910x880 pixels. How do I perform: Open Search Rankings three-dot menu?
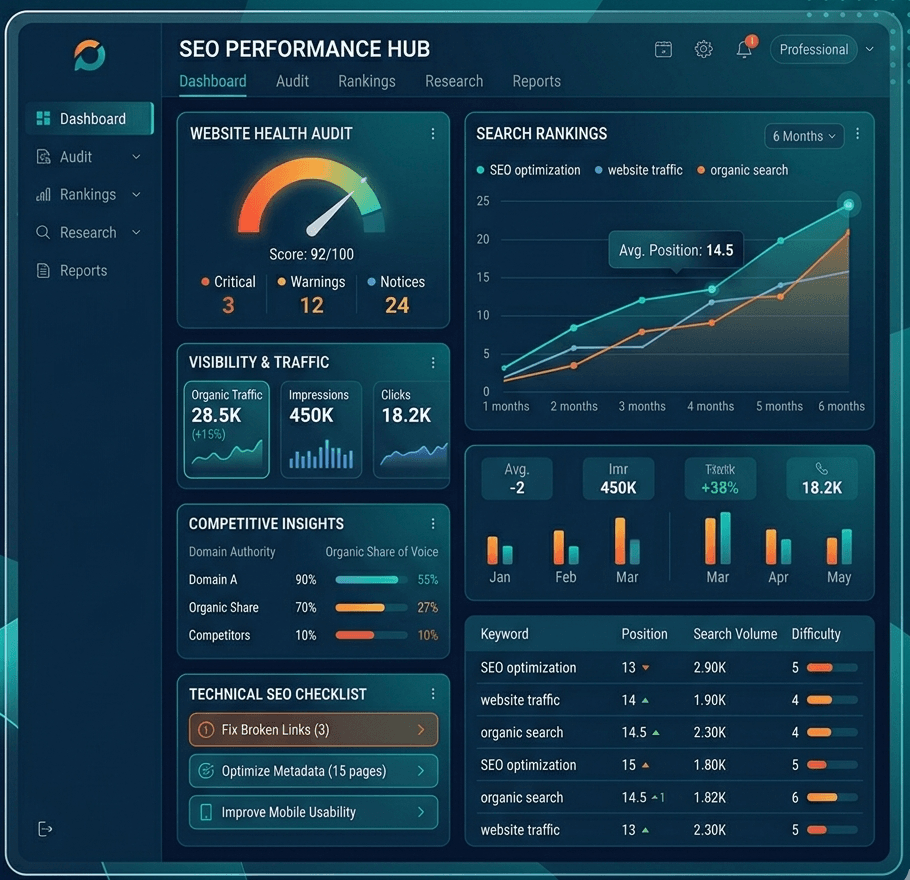point(857,134)
